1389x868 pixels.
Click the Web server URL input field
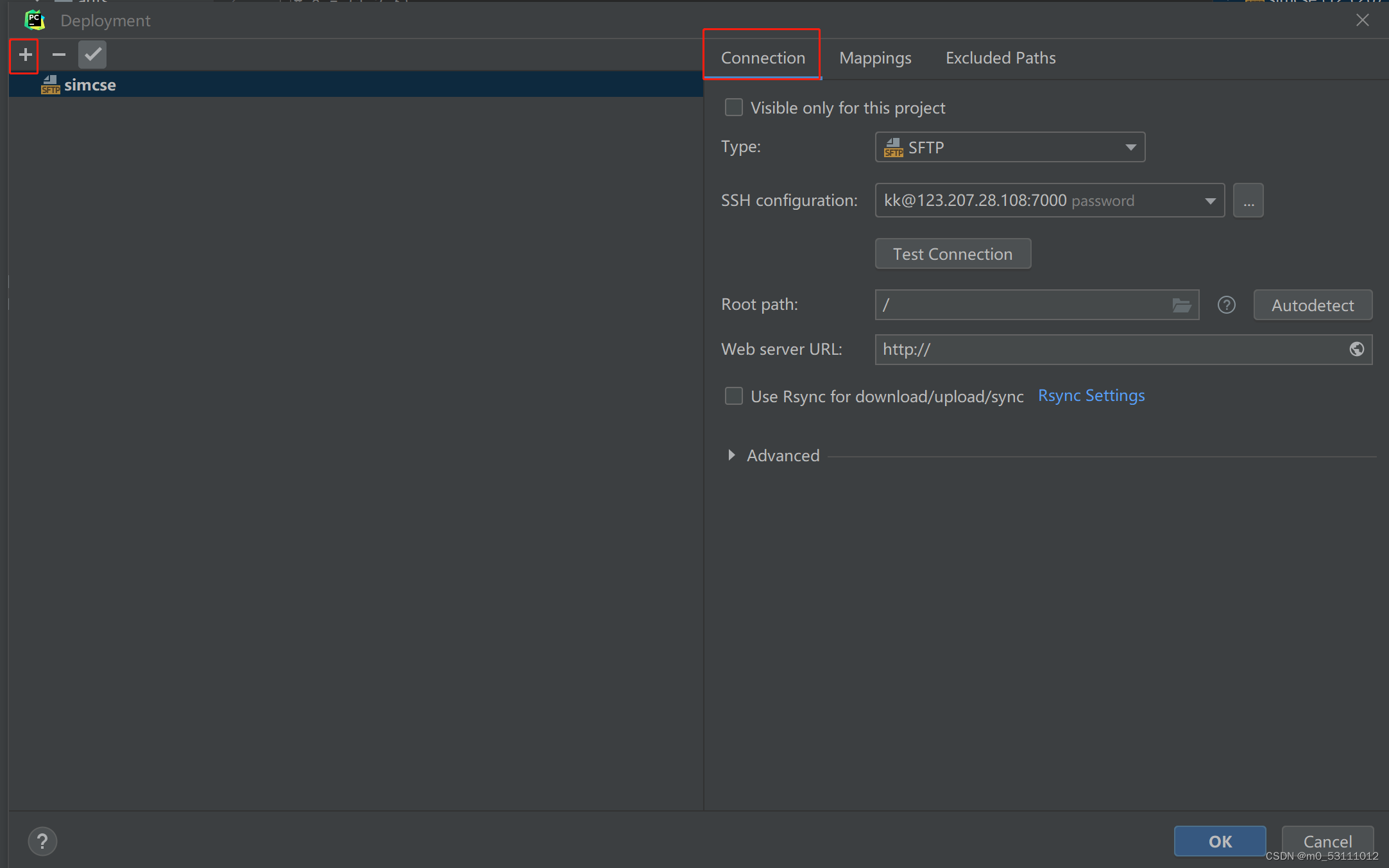(x=1110, y=350)
